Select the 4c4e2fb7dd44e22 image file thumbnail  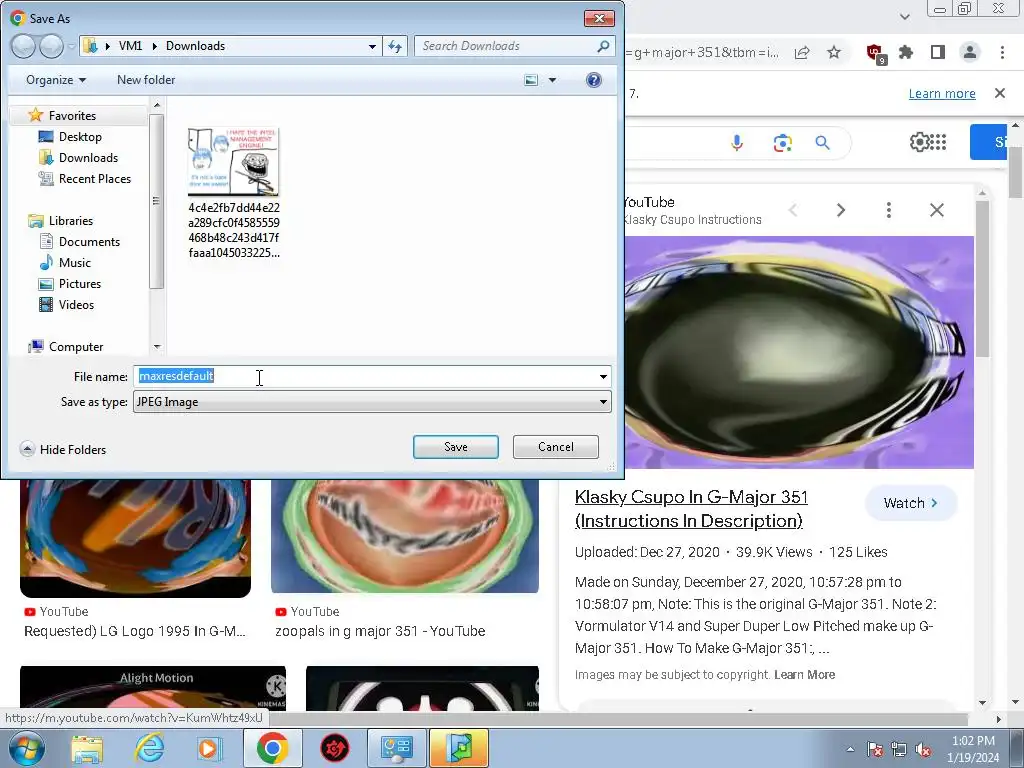(x=233, y=162)
